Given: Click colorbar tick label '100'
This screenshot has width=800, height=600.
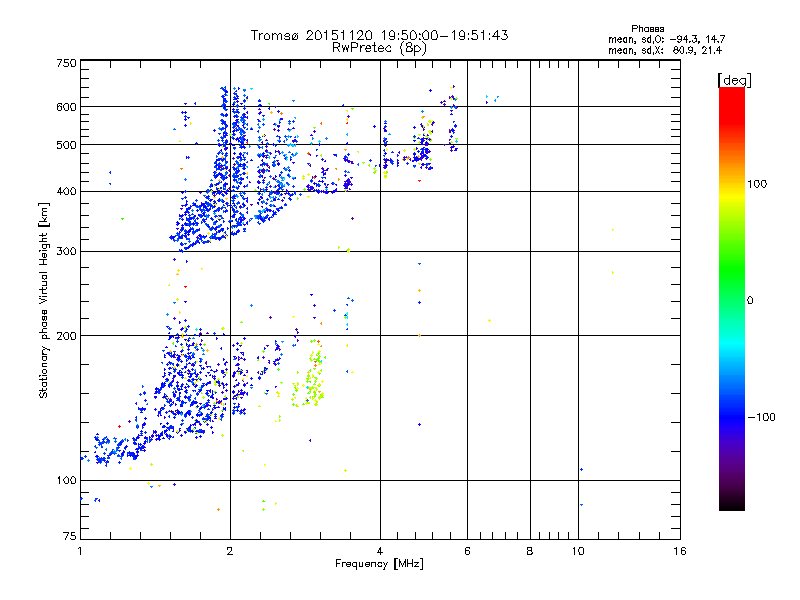Looking at the screenshot, I should 757,184.
